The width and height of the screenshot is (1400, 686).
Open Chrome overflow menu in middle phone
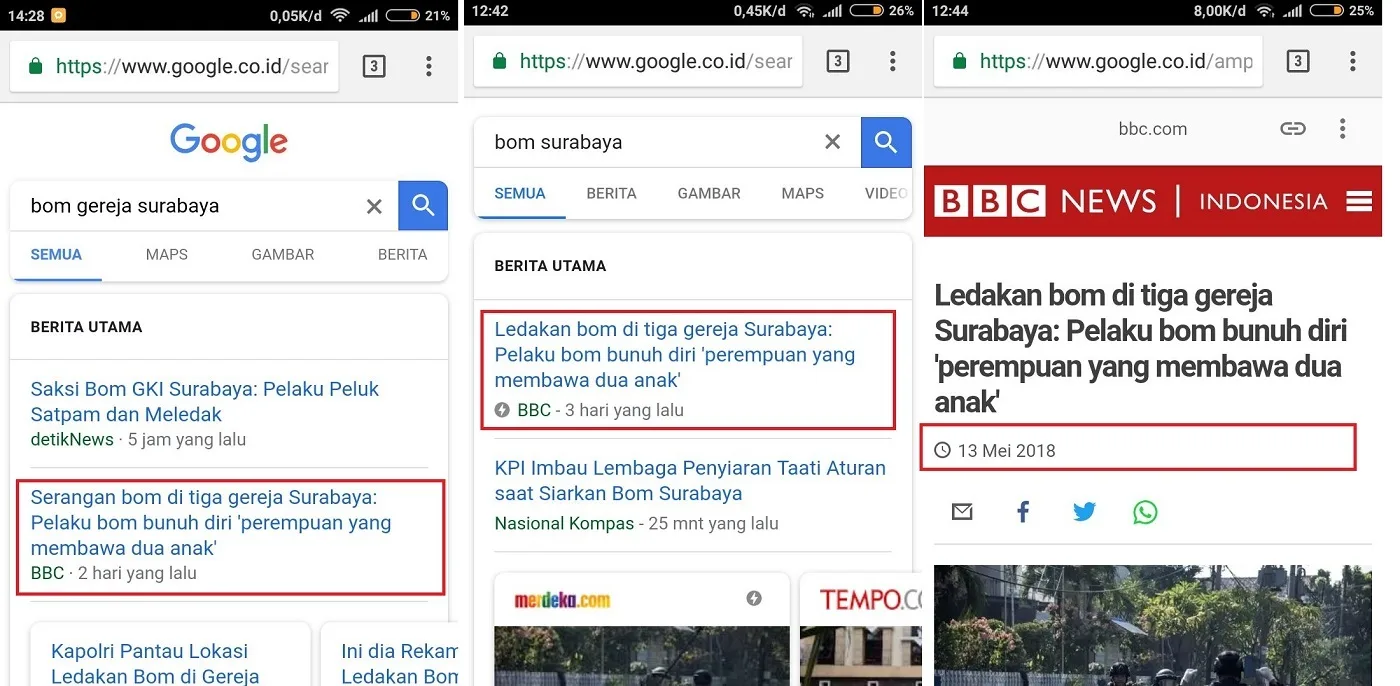pos(892,62)
